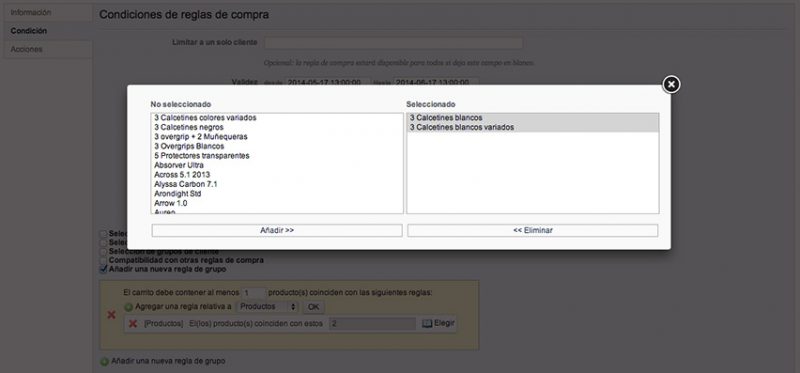
Task: Check Selección de grupos de cliente
Action: point(104,252)
